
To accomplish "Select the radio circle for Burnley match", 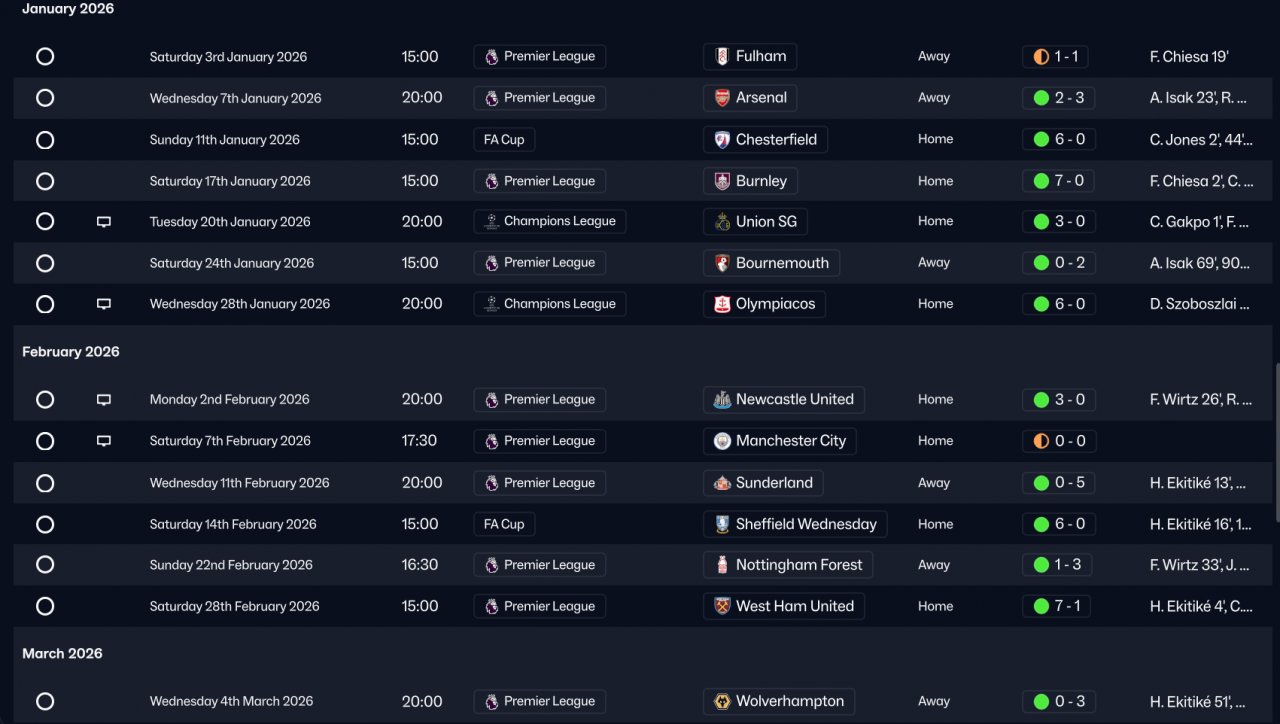I will click(45, 181).
